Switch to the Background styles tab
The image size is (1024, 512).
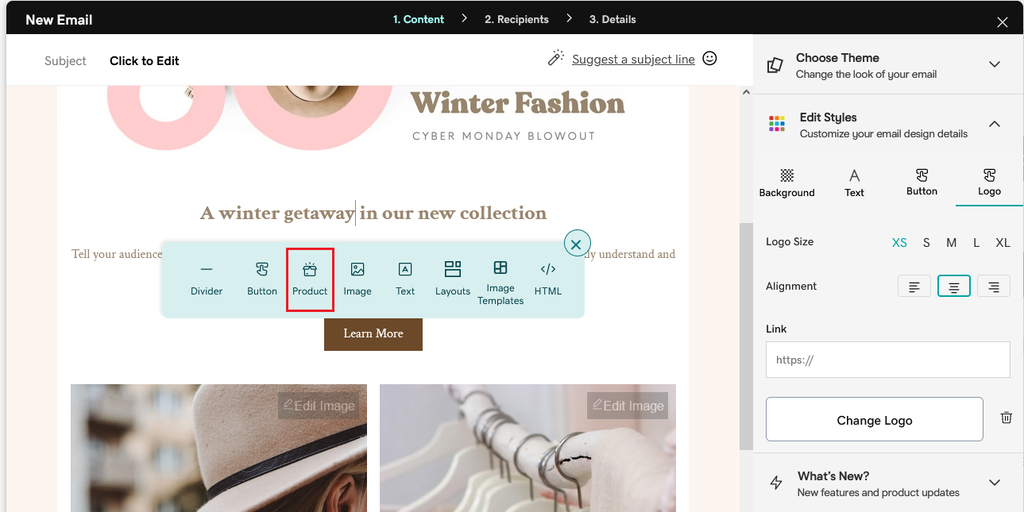787,182
